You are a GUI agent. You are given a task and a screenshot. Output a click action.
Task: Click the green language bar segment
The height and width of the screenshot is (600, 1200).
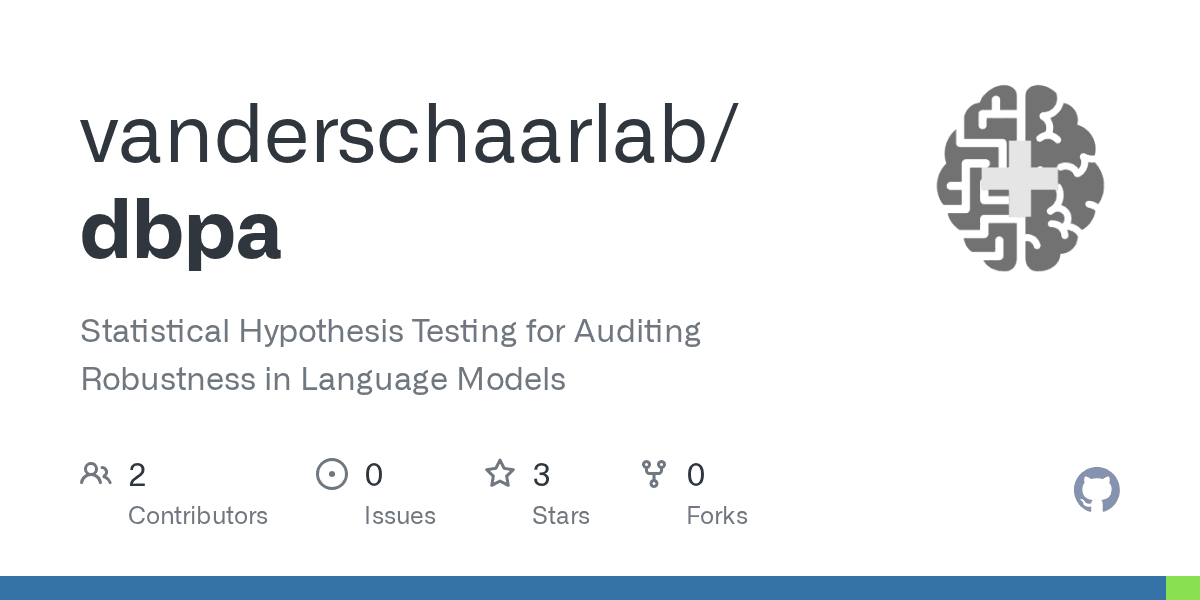[1183, 588]
